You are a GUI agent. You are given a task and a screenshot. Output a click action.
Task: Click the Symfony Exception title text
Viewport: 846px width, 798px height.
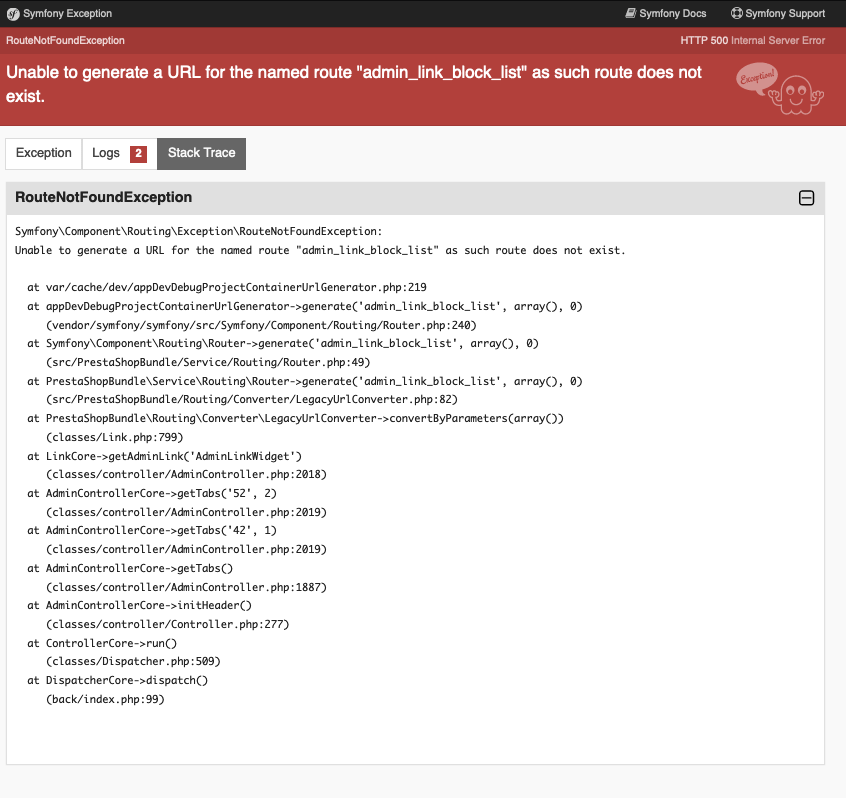[x=67, y=13]
